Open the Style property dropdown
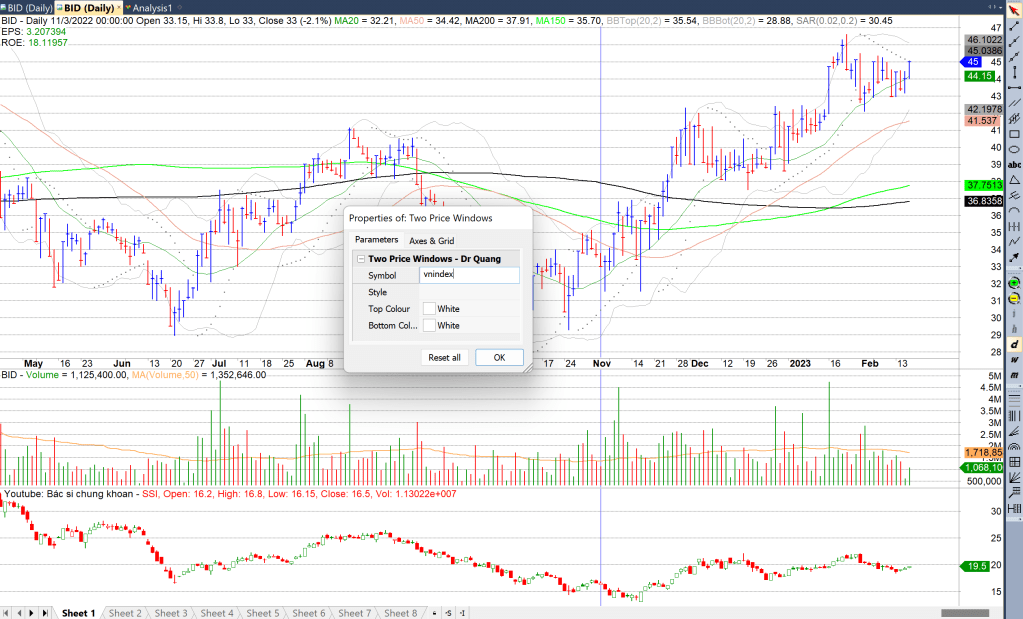The image size is (1023, 619). click(x=469, y=292)
